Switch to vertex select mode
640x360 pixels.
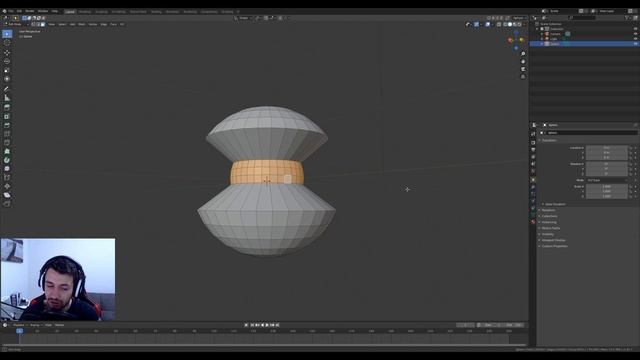tap(33, 24)
